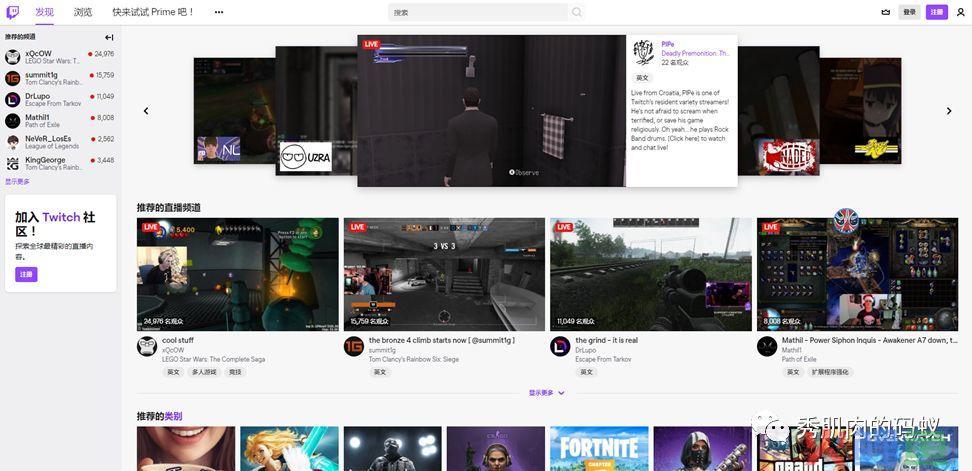The height and width of the screenshot is (471, 972).
Task: Click summit1g avatar icon in sidebar
Action: click(x=12, y=78)
